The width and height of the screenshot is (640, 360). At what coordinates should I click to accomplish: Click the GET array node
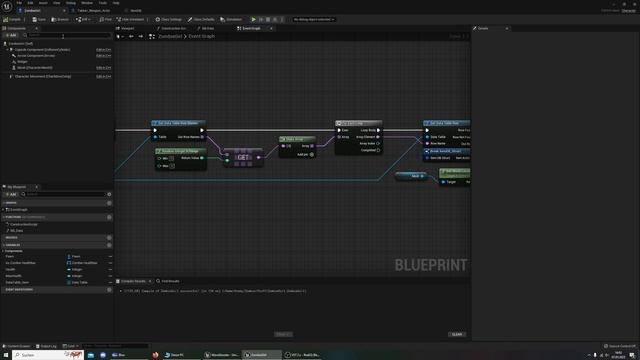(x=243, y=158)
